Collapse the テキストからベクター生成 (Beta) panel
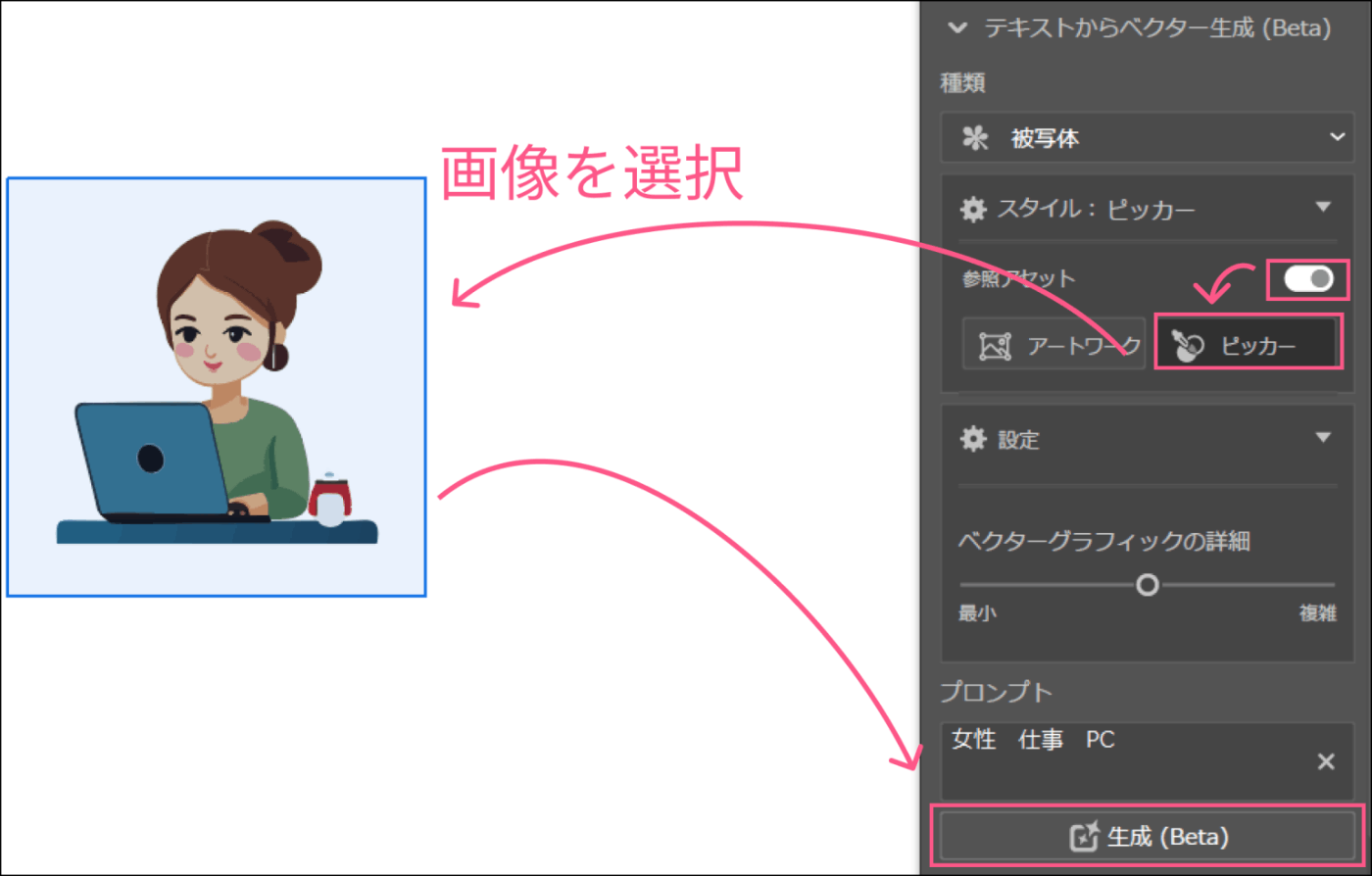Image resolution: width=1372 pixels, height=876 pixels. [957, 28]
